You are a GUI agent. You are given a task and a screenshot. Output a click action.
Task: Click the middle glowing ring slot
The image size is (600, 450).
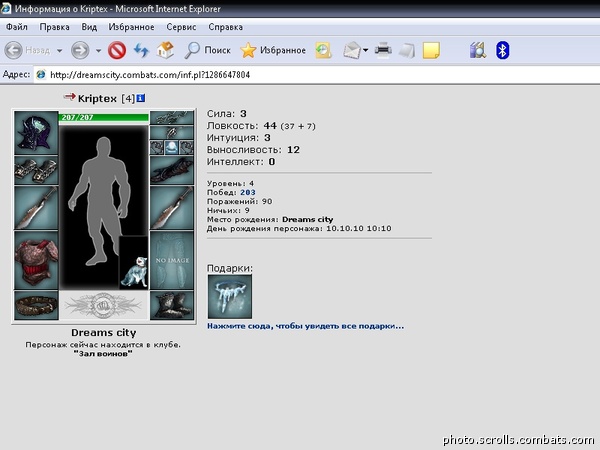[x=172, y=148]
